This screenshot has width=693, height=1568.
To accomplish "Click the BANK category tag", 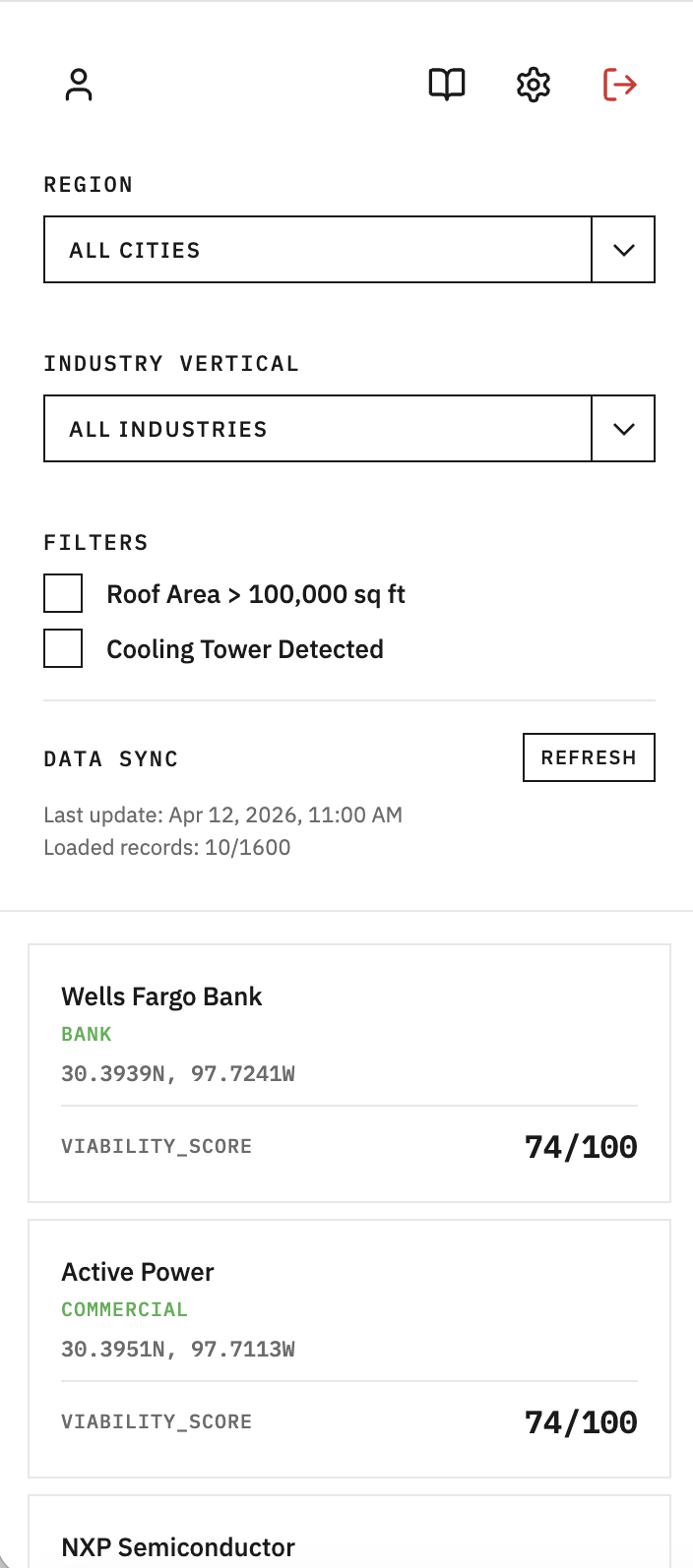I will tap(87, 1034).
